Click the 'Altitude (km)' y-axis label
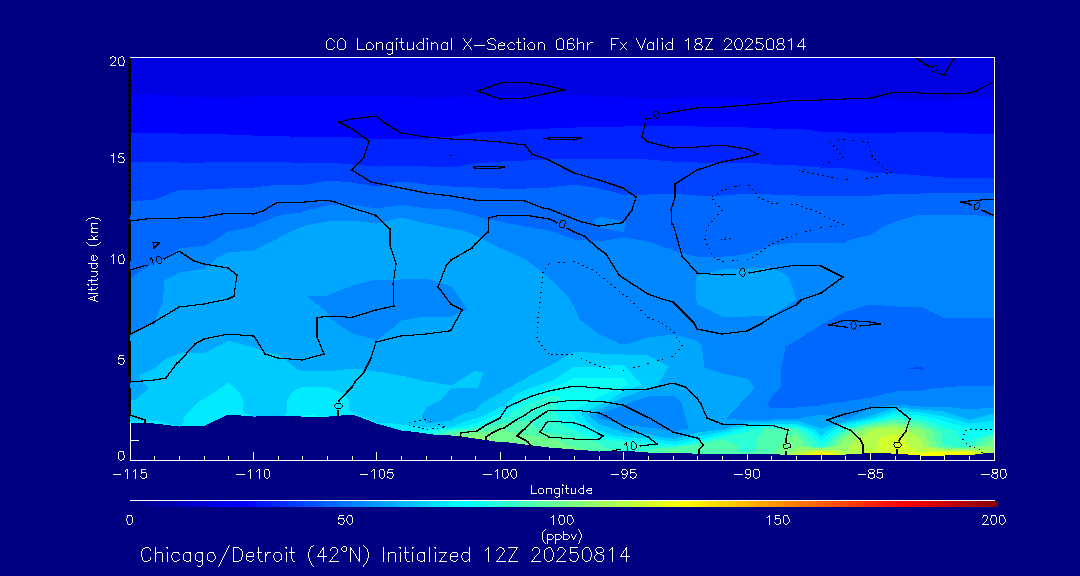The width and height of the screenshot is (1080, 576). click(93, 259)
